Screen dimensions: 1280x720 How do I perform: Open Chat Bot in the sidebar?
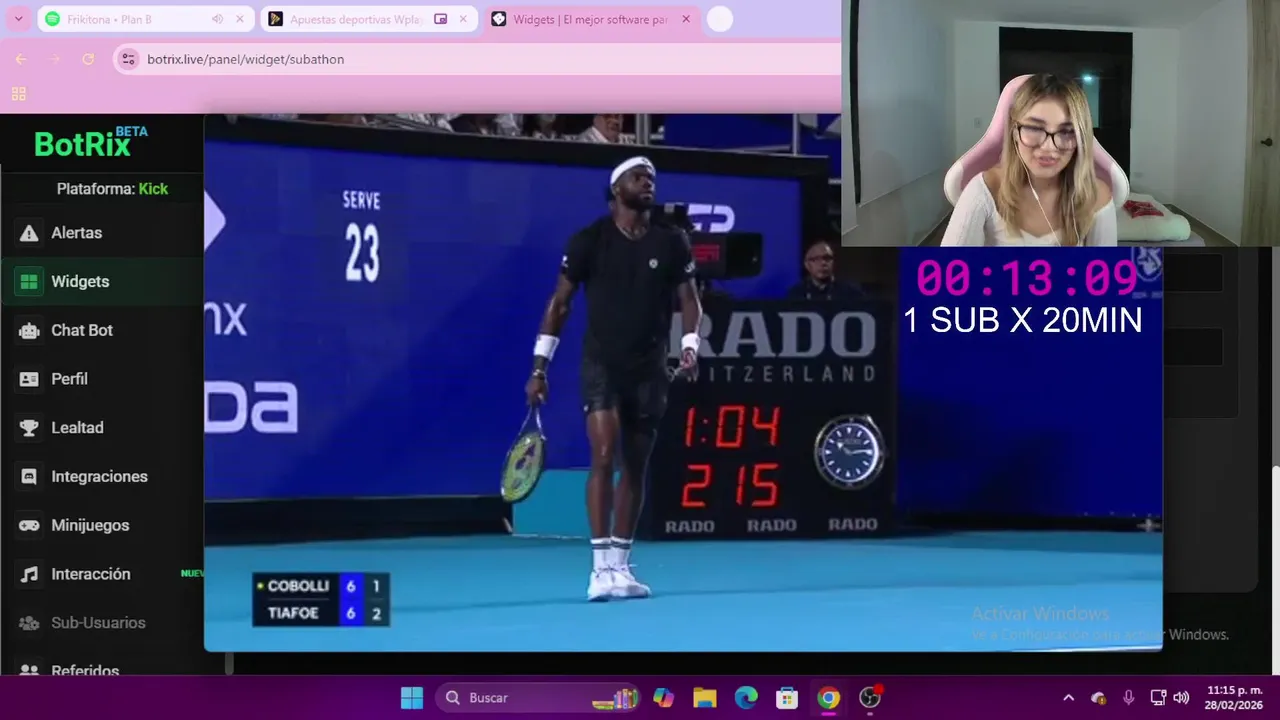[100, 330]
